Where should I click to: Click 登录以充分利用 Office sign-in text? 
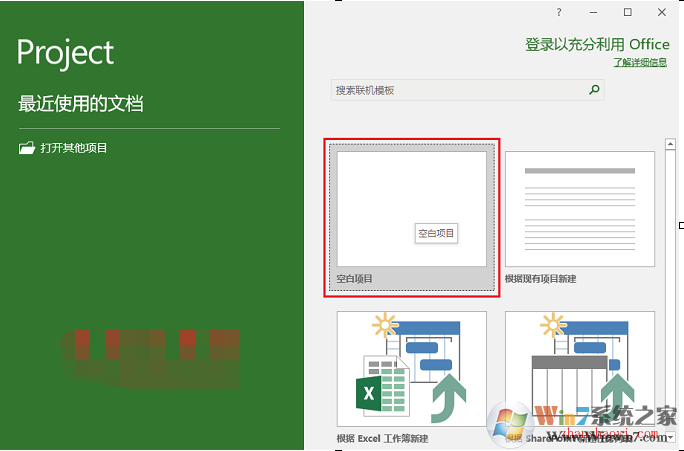(597, 44)
